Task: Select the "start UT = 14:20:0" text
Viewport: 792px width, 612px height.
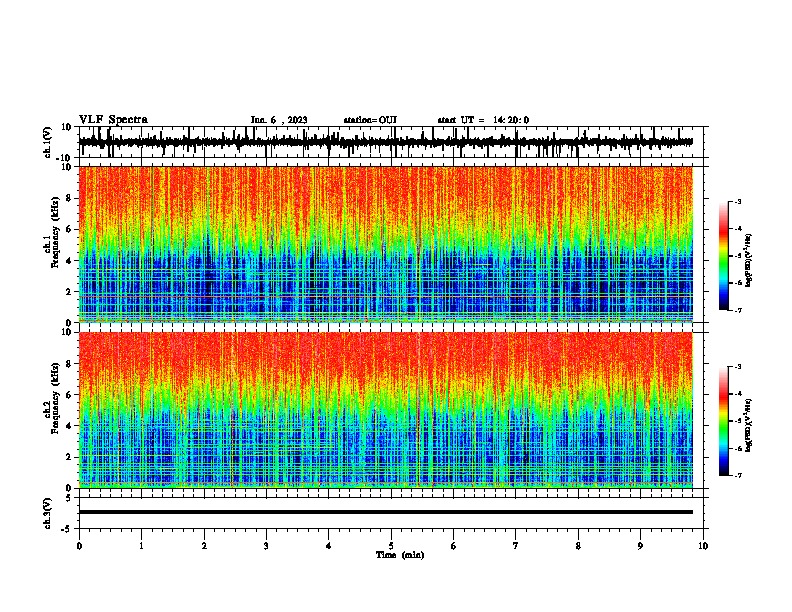Action: (483, 120)
